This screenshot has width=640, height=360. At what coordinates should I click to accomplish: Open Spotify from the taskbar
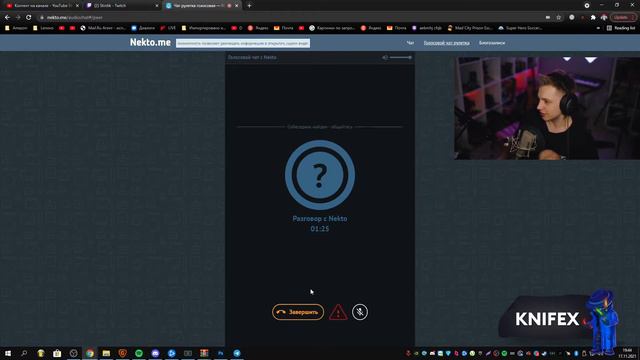pos(139,353)
